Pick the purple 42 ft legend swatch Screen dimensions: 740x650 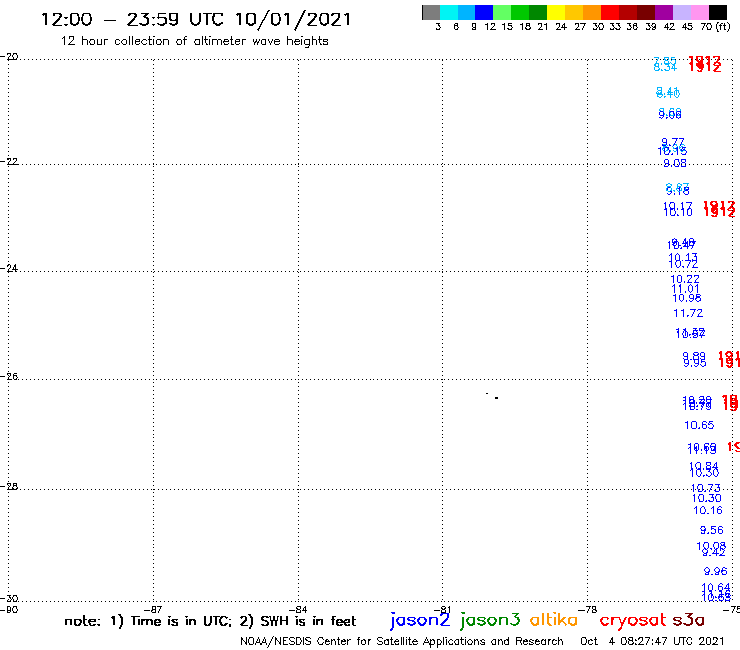click(x=664, y=12)
